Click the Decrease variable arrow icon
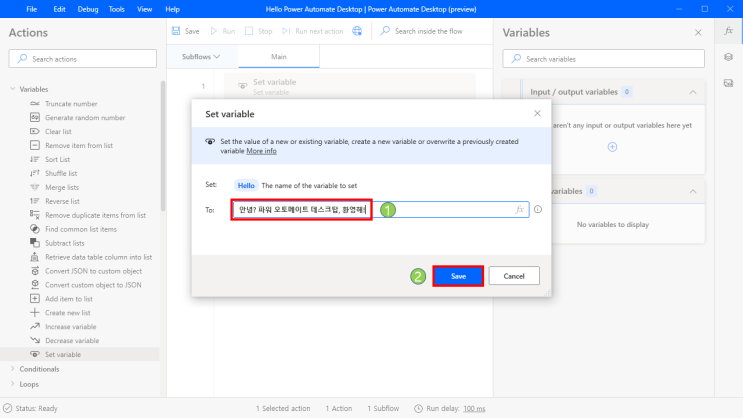This screenshot has height=418, width=743. (x=35, y=340)
